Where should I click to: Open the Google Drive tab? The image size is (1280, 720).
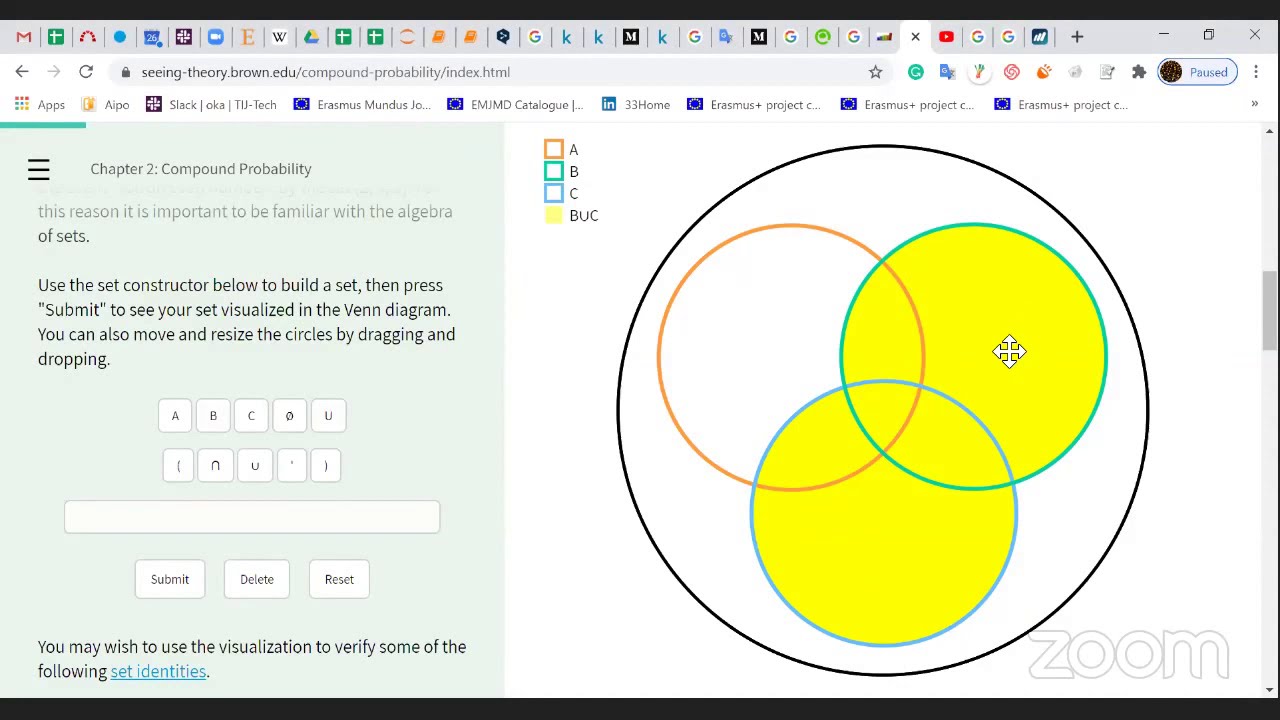pos(312,37)
